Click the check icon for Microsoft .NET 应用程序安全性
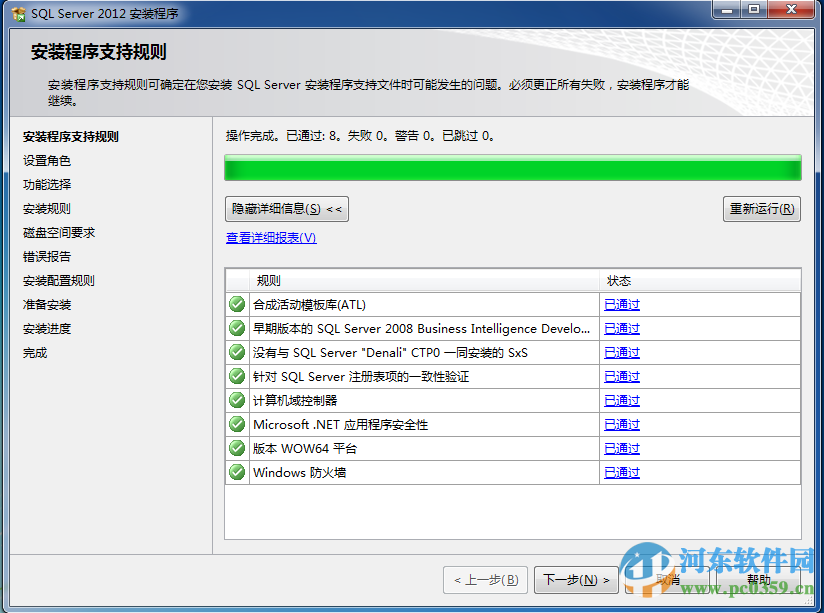Screen dimensions: 824x613 click(236, 424)
